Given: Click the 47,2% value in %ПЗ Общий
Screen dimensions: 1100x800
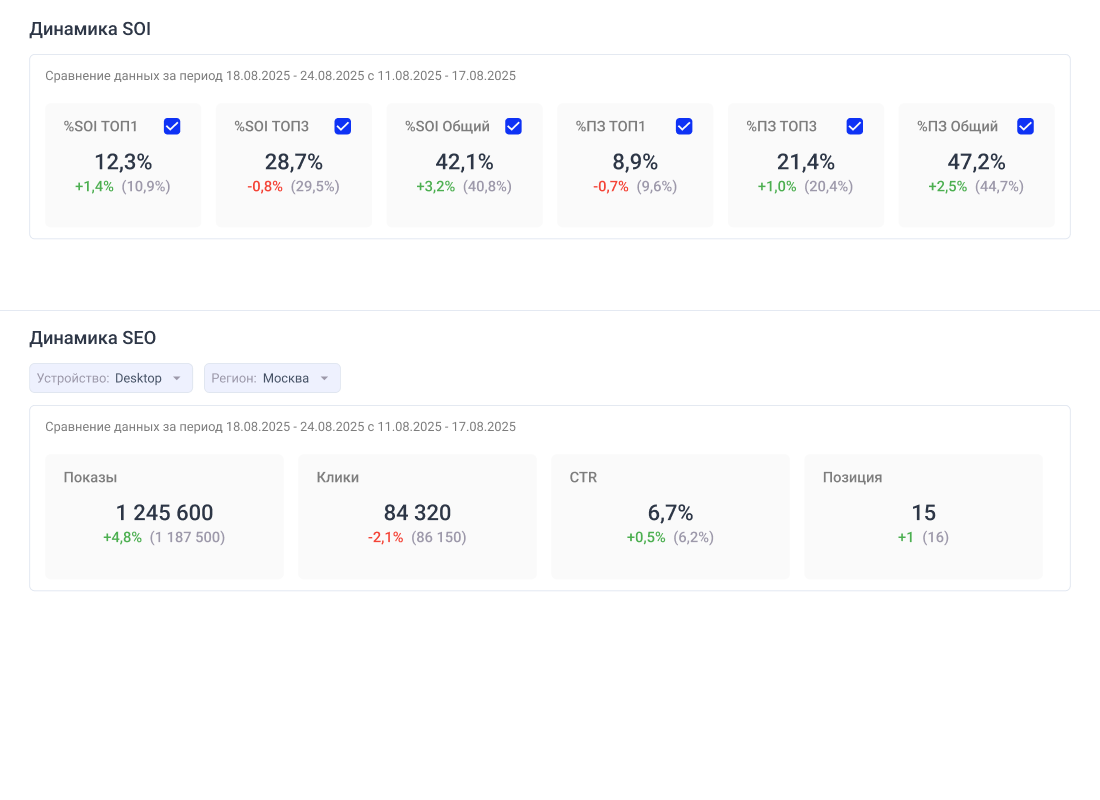Looking at the screenshot, I should pyautogui.click(x=976, y=162).
